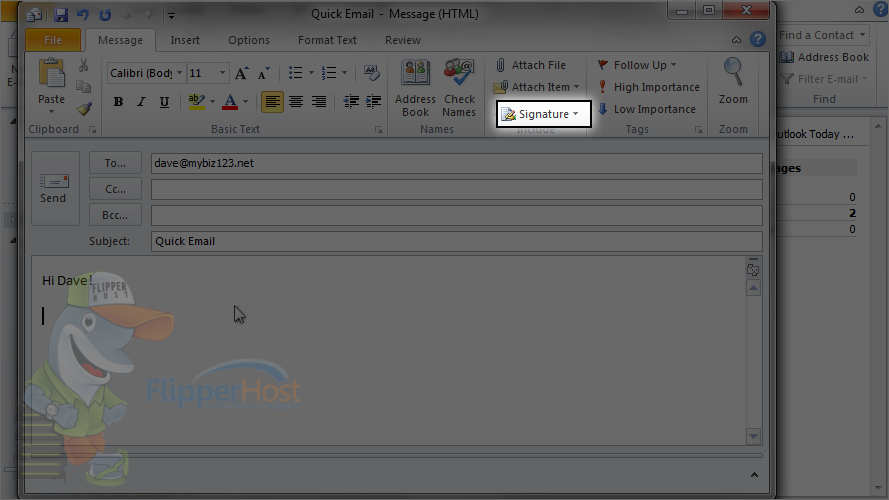The width and height of the screenshot is (889, 500).
Task: Minimize the ribbon with the caret icon
Action: coord(736,40)
